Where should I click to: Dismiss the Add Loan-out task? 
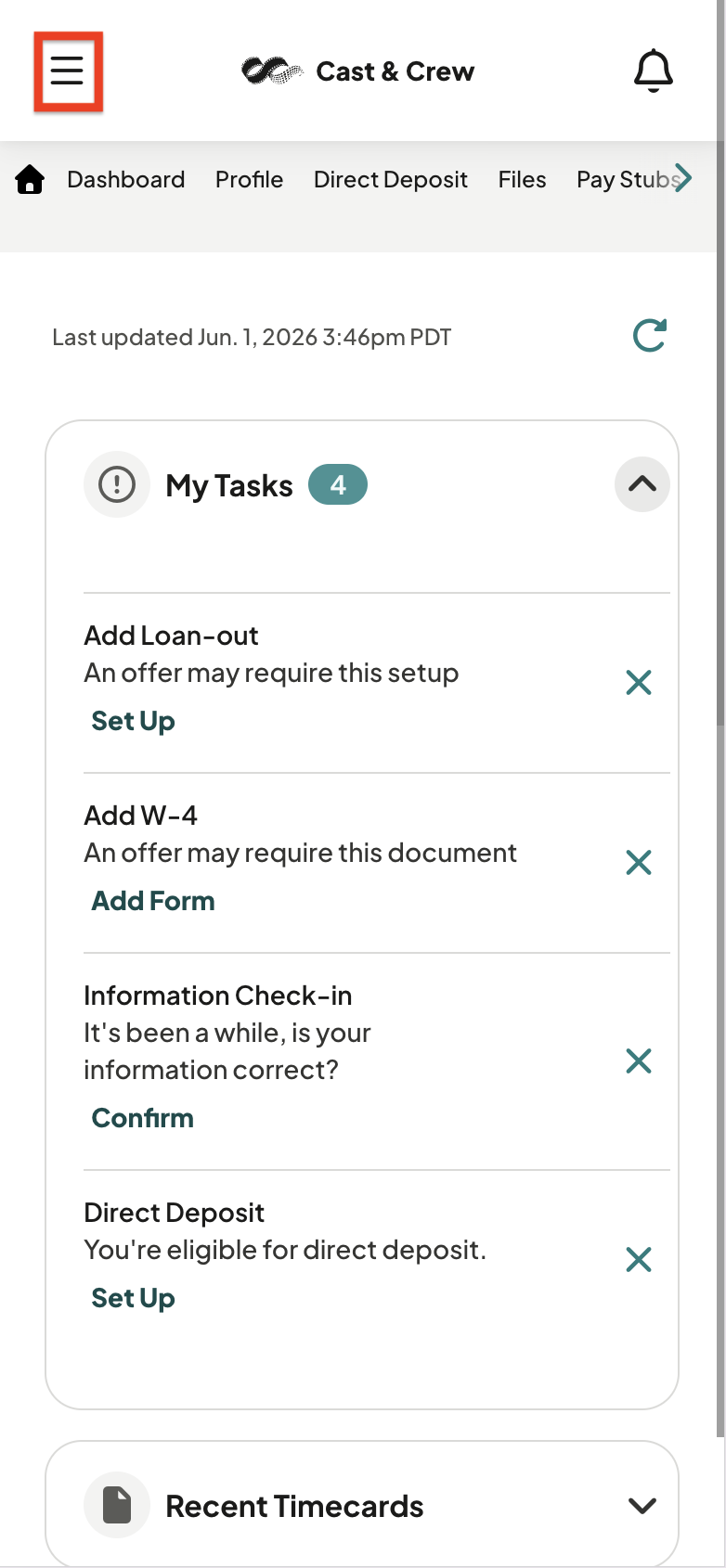pyautogui.click(x=639, y=683)
